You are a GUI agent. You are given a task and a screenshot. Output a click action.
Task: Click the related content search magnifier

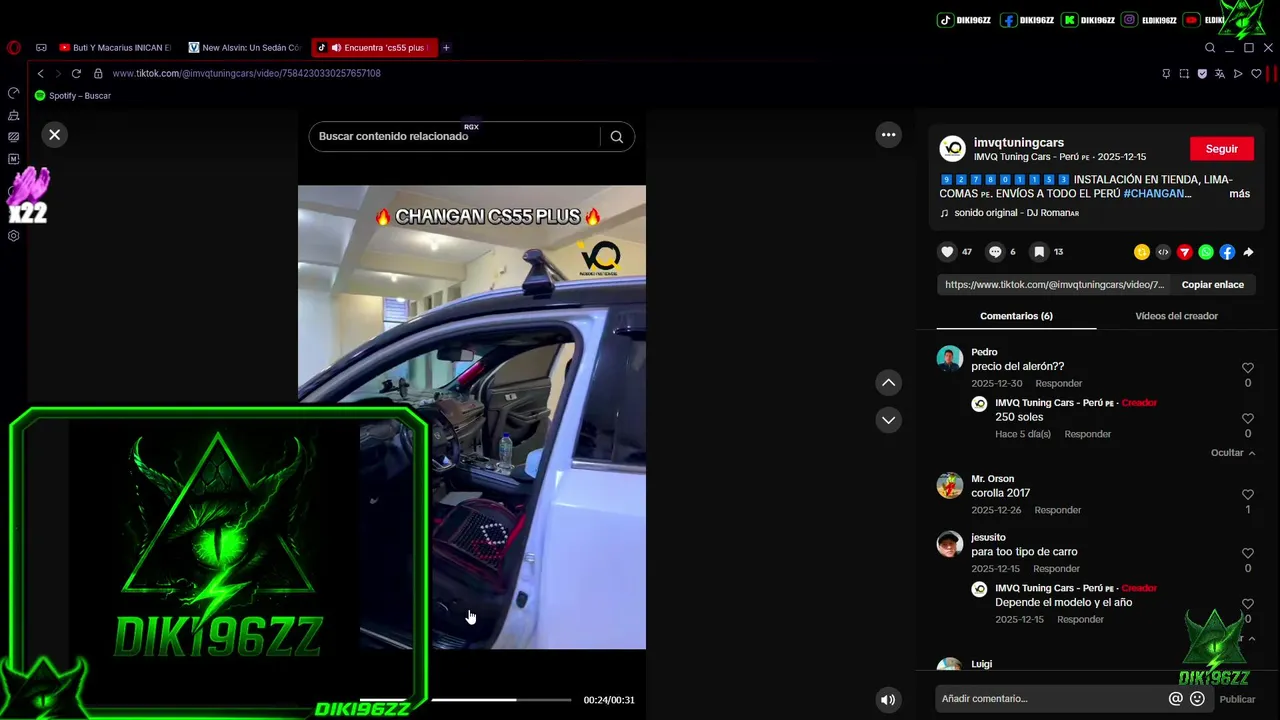(617, 137)
